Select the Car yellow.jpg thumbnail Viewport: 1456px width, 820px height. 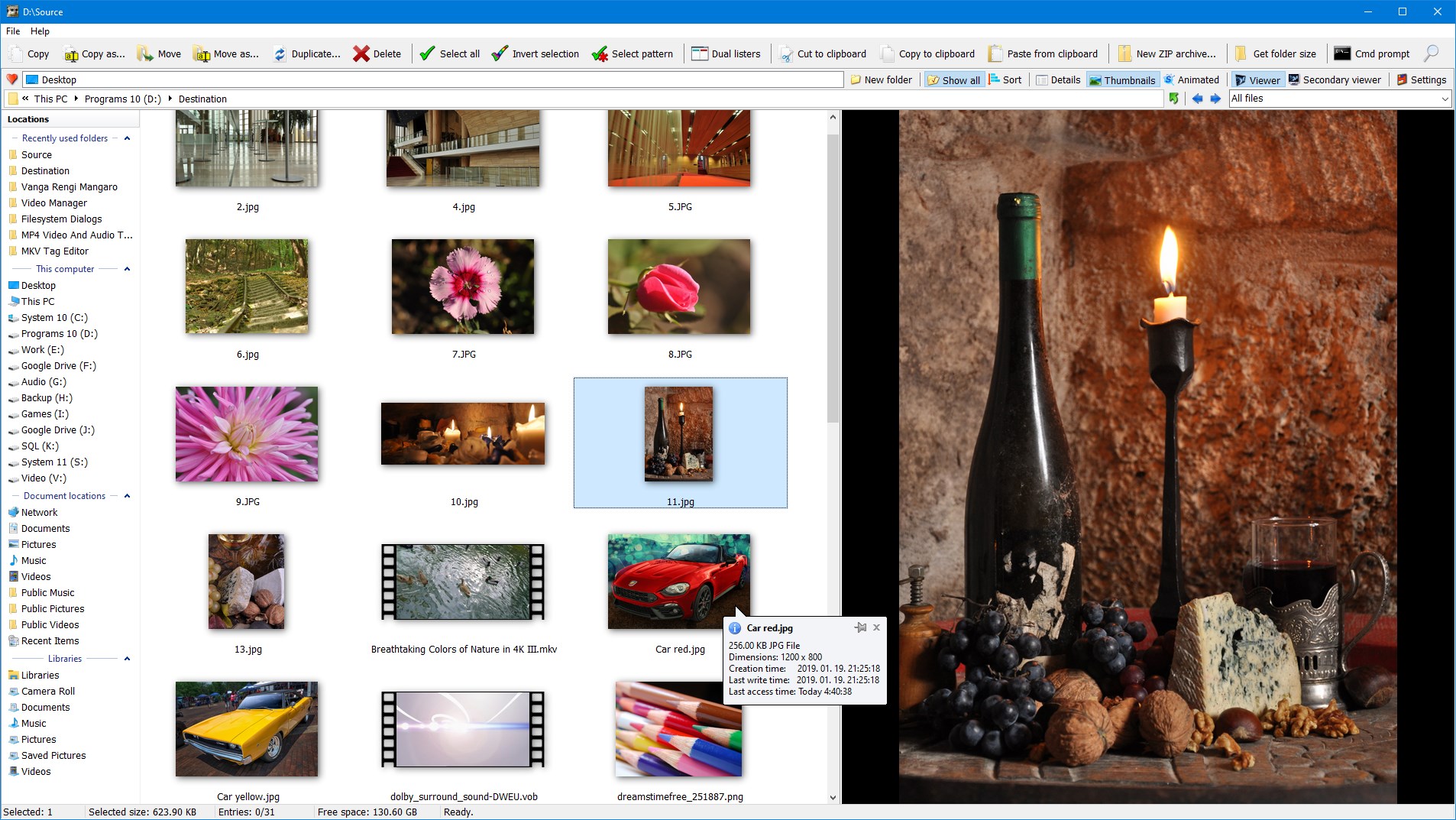coord(247,729)
